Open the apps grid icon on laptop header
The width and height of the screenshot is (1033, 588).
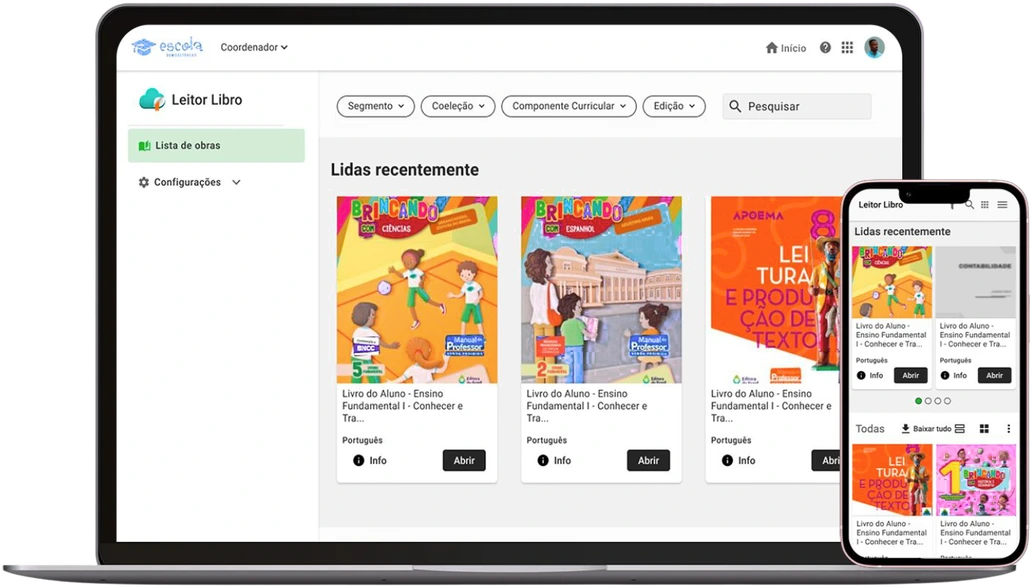click(x=847, y=47)
